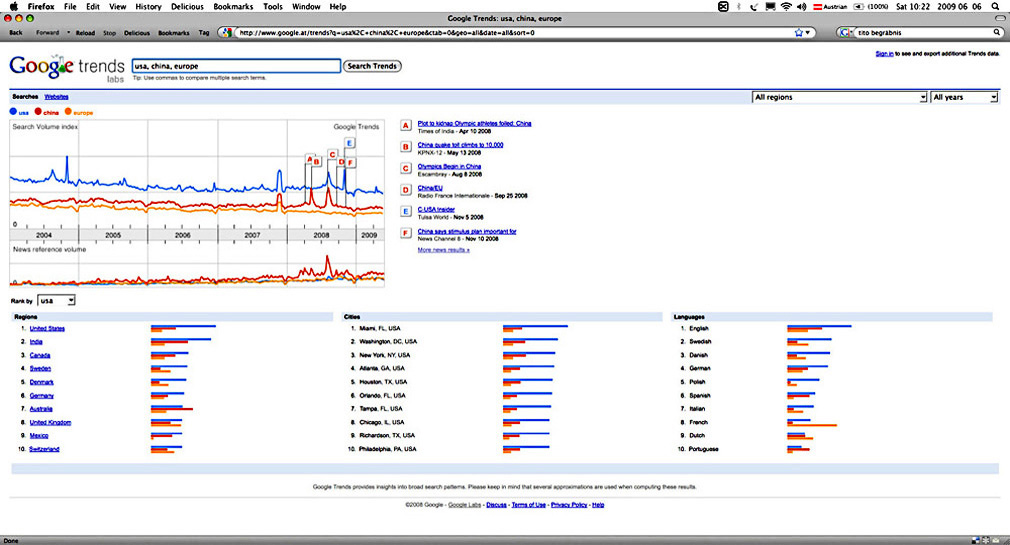
Task: Click marker E on the search volume chart
Action: click(349, 143)
